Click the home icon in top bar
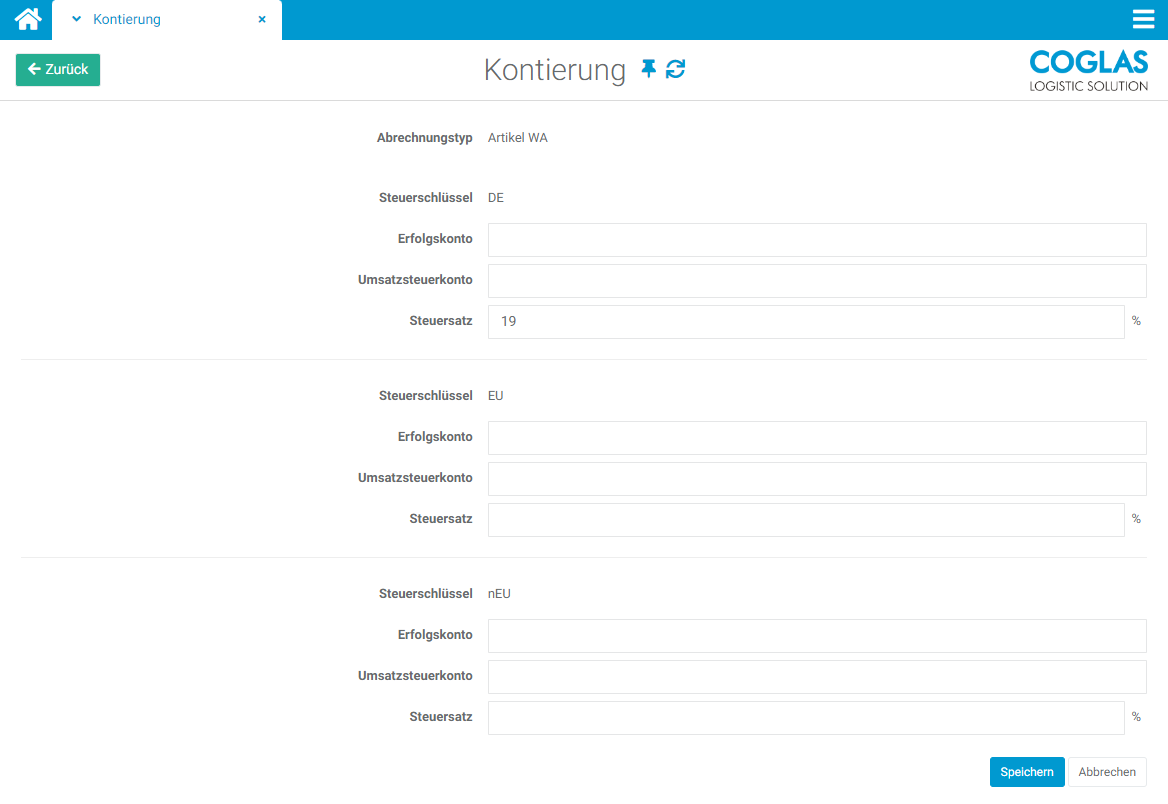Image resolution: width=1168 pixels, height=804 pixels. click(27, 19)
